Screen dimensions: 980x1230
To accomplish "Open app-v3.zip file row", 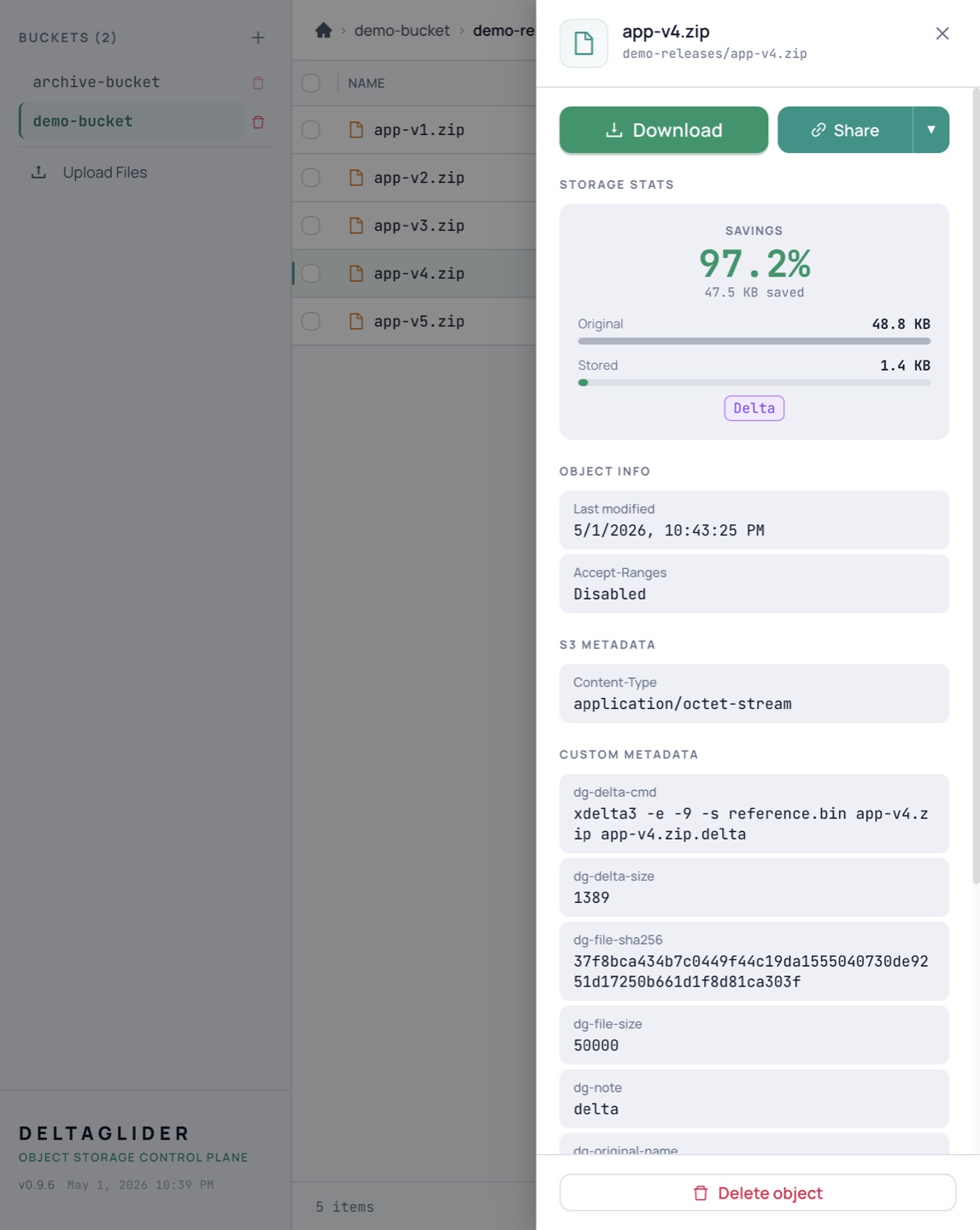I will pyautogui.click(x=414, y=225).
